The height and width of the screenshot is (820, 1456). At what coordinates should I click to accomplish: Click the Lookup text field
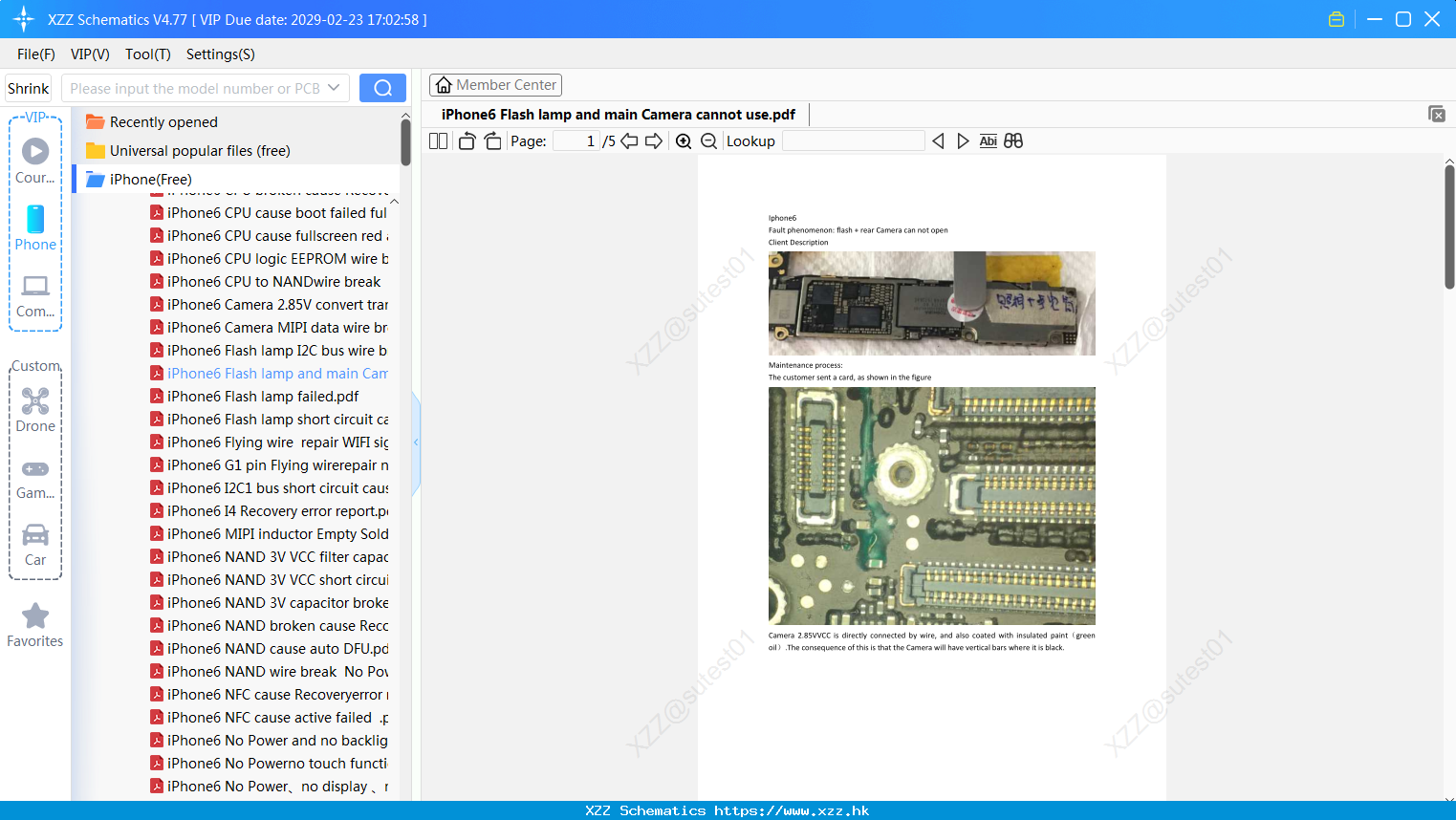853,141
